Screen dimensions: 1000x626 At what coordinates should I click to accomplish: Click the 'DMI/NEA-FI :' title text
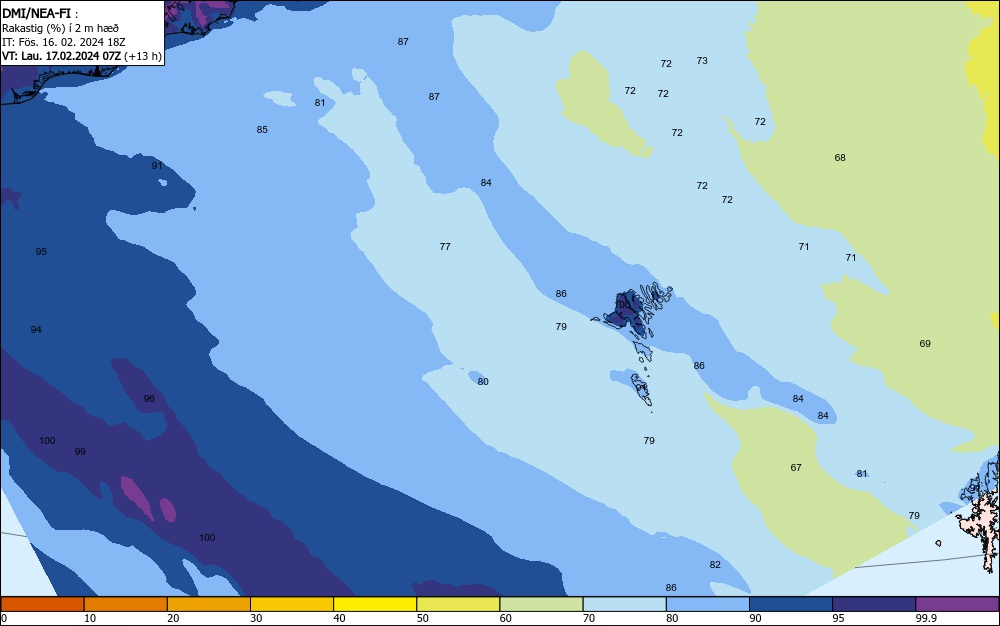pos(40,14)
